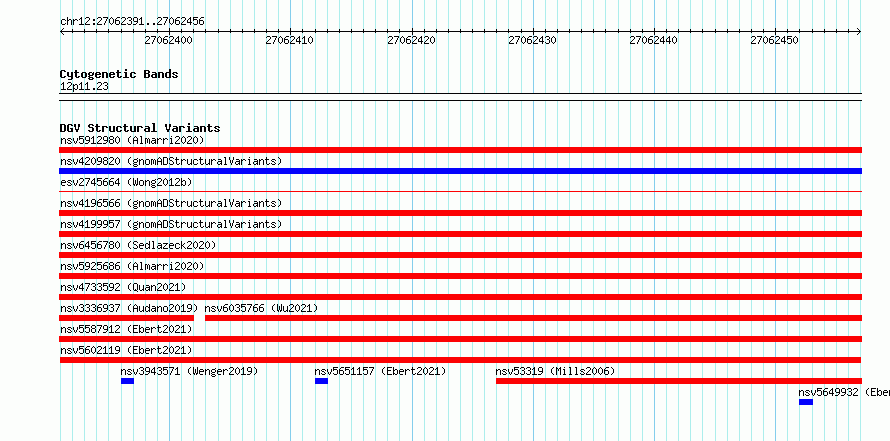The width and height of the screenshot is (890, 441).
Task: Click the ruler's left arrowhead
Action: pyautogui.click(x=62, y=32)
